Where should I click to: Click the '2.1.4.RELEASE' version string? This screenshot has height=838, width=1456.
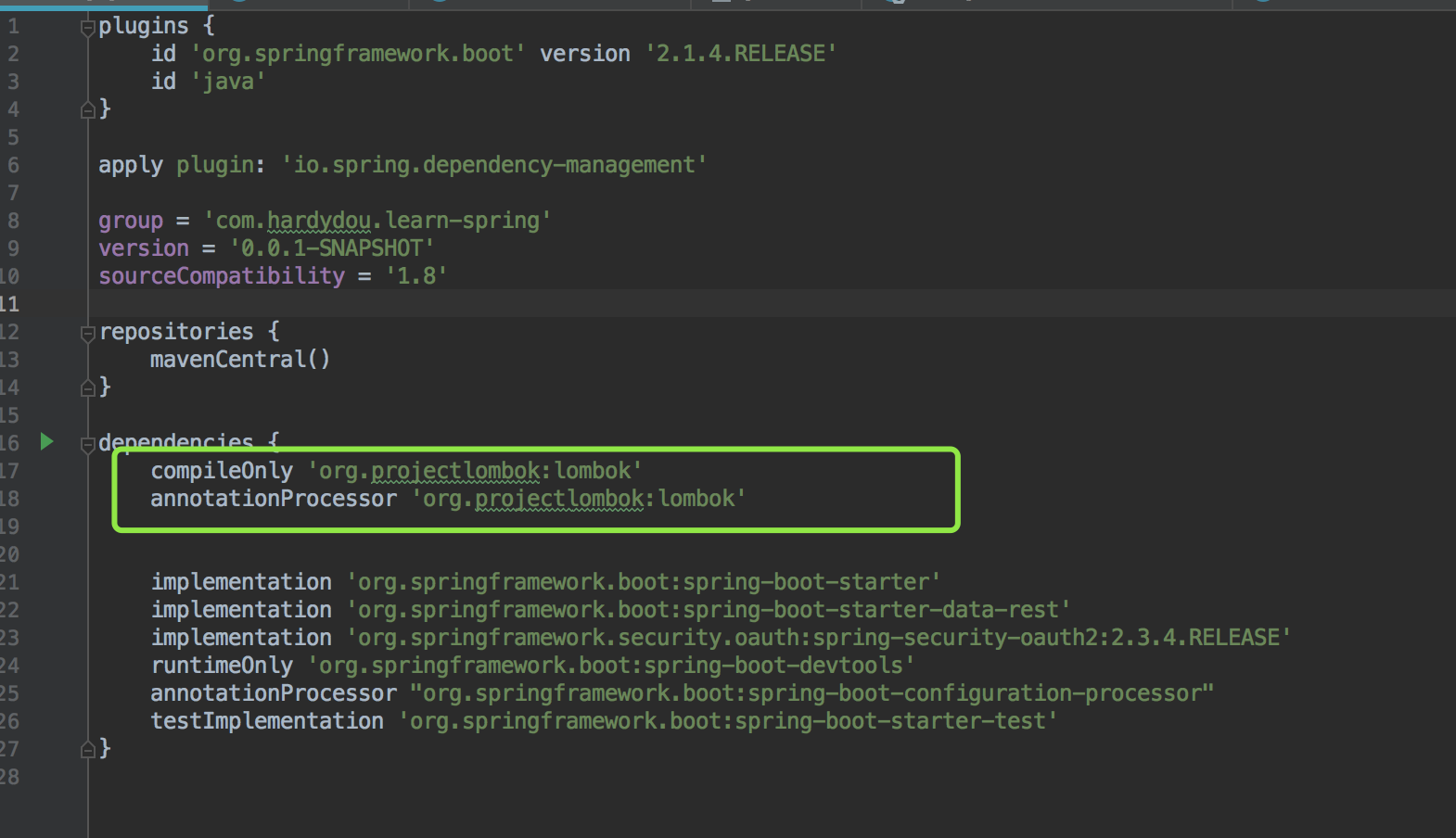740,54
